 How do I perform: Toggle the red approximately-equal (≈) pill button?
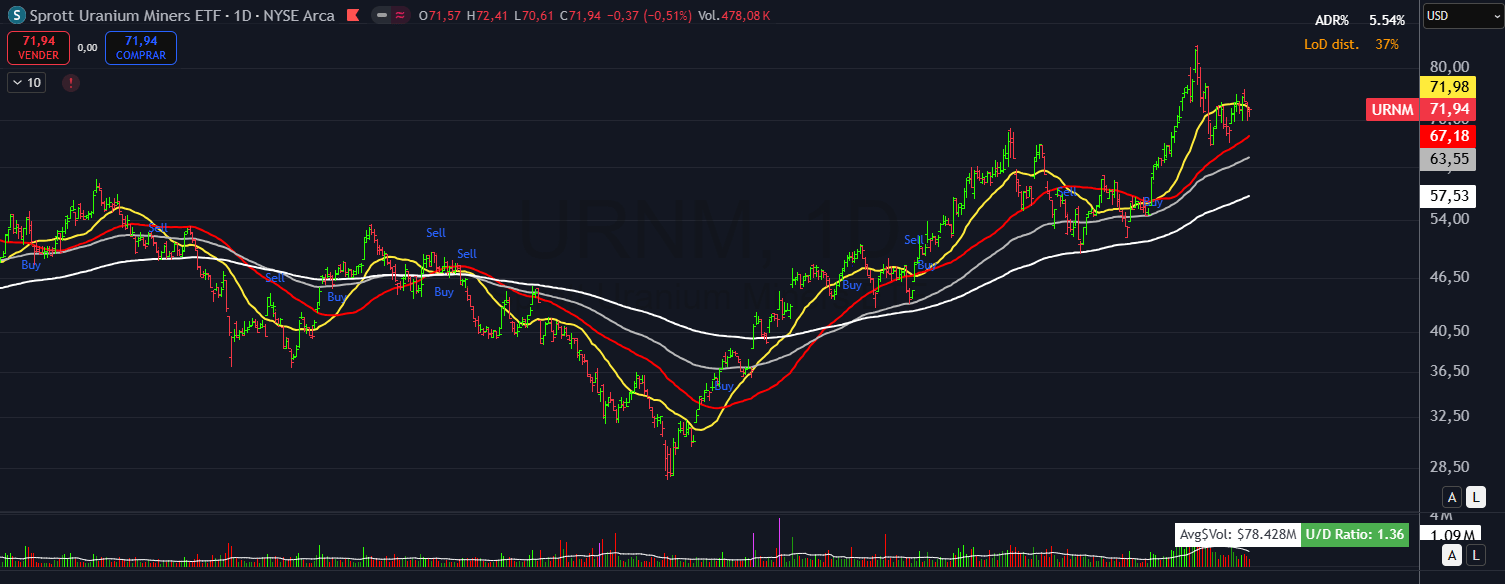tap(400, 16)
